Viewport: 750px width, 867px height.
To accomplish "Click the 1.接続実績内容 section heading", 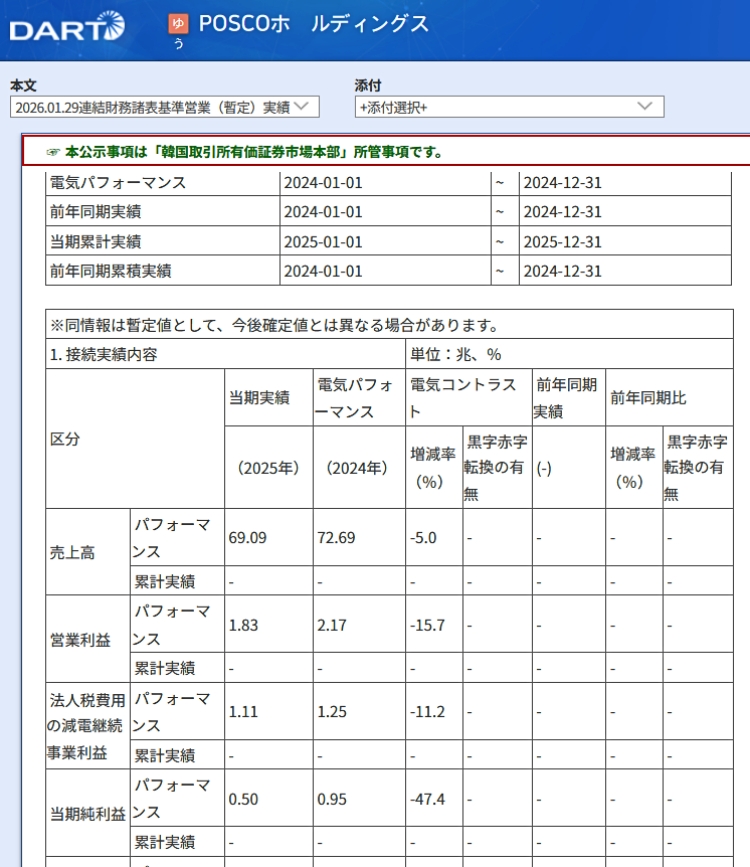I will (x=103, y=354).
